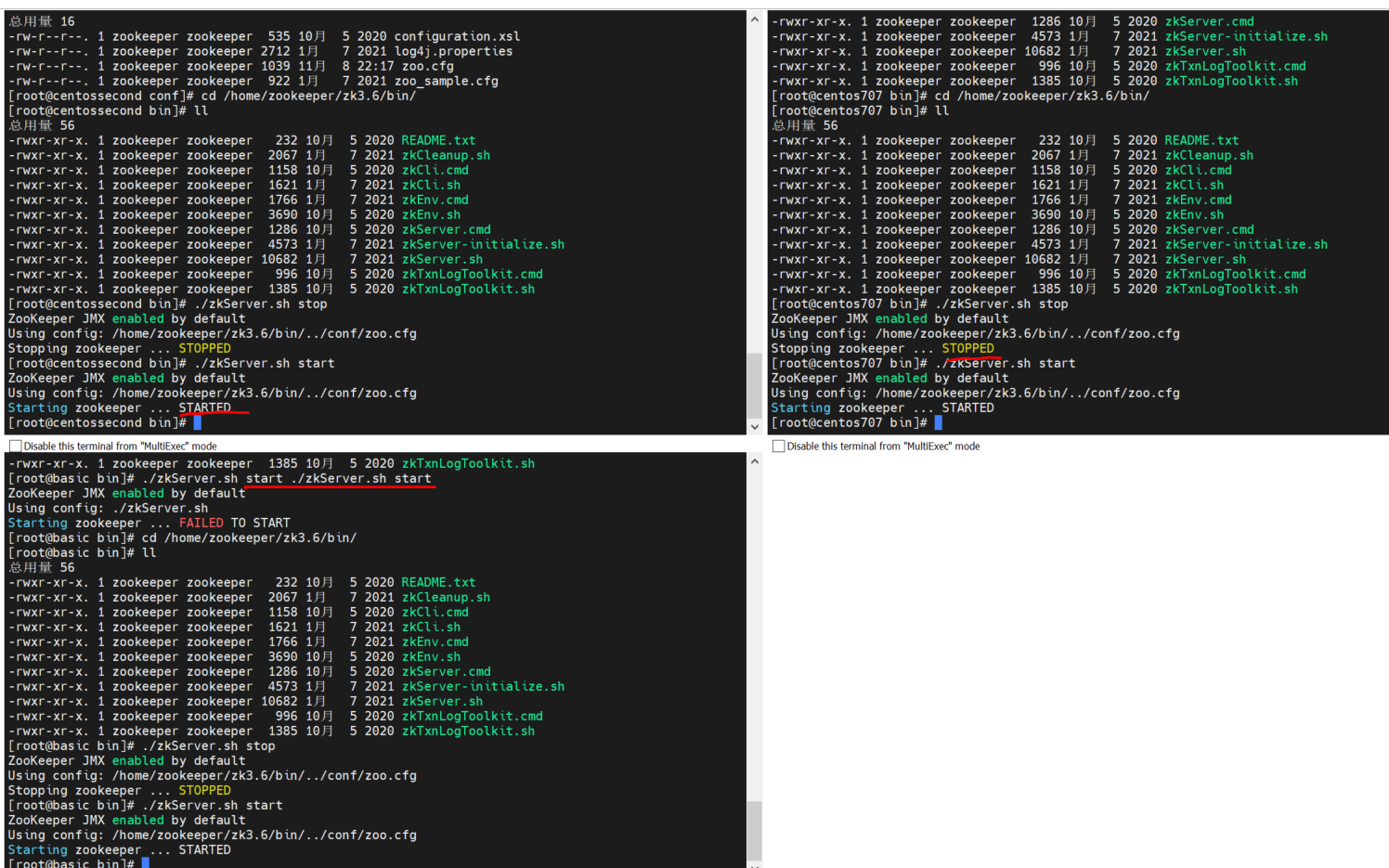Image resolution: width=1389 pixels, height=868 pixels.
Task: Click zkEnv.sh in basic terminal listing
Action: (x=431, y=656)
